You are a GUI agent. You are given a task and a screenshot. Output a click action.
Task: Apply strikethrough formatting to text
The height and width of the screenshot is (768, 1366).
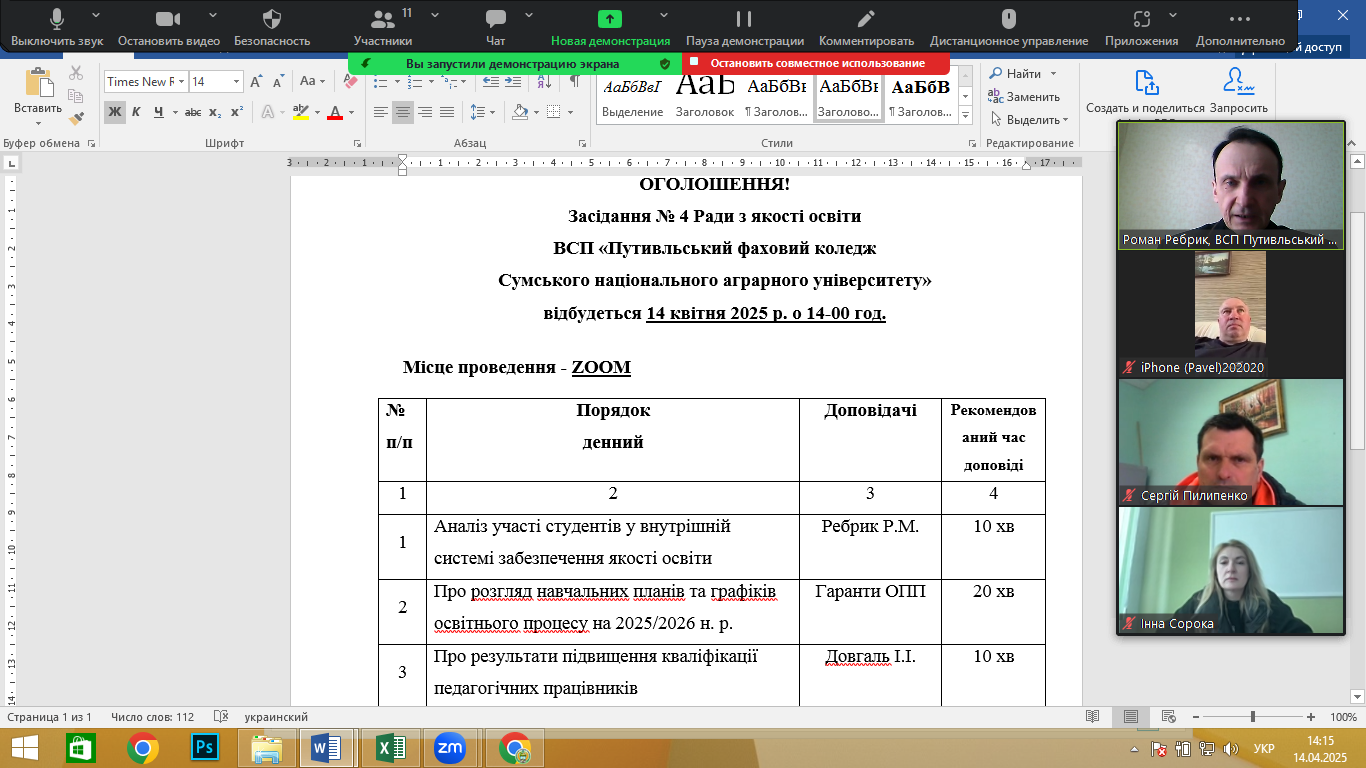[193, 111]
